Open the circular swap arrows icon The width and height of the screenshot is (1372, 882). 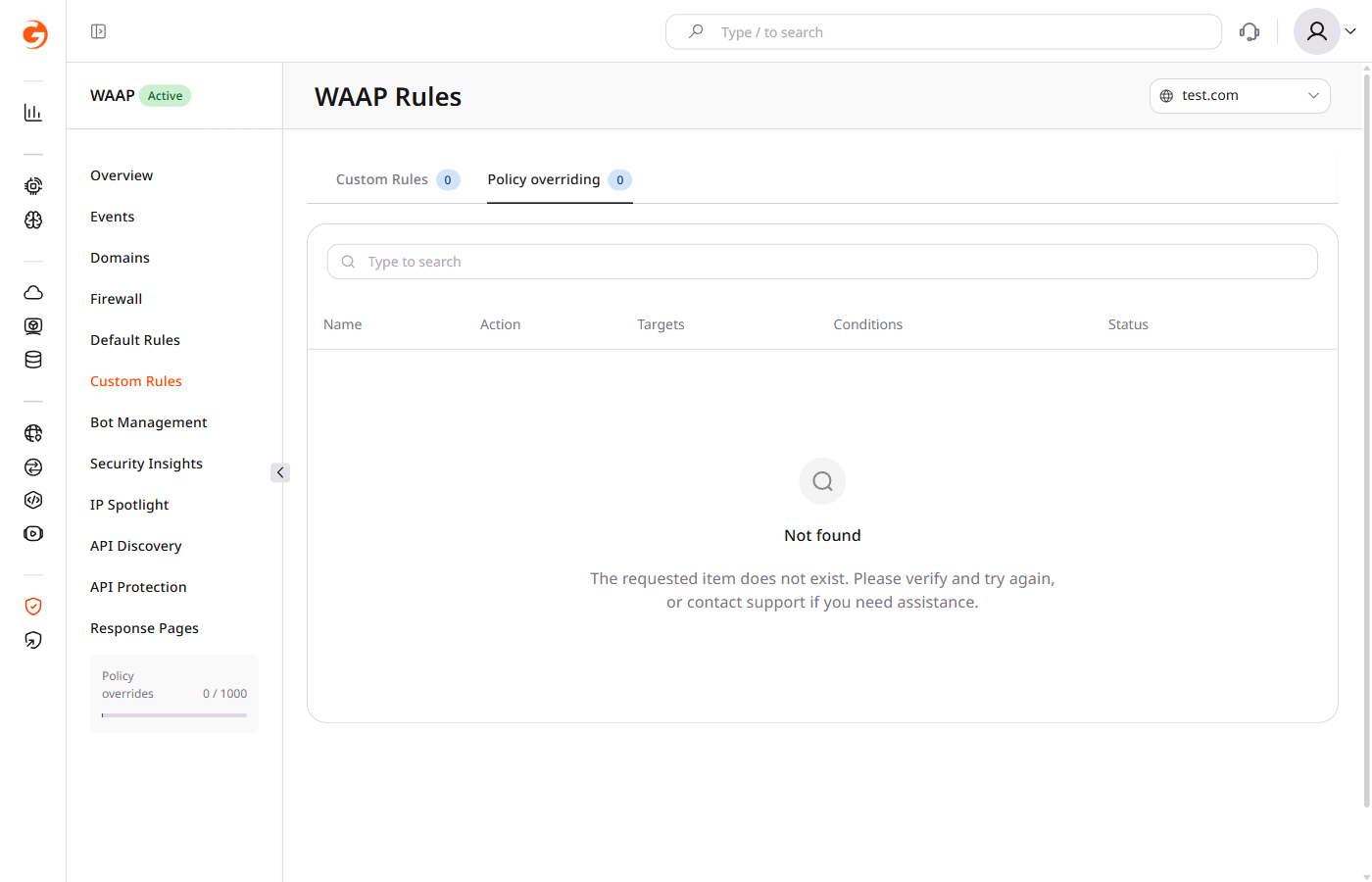coord(33,467)
